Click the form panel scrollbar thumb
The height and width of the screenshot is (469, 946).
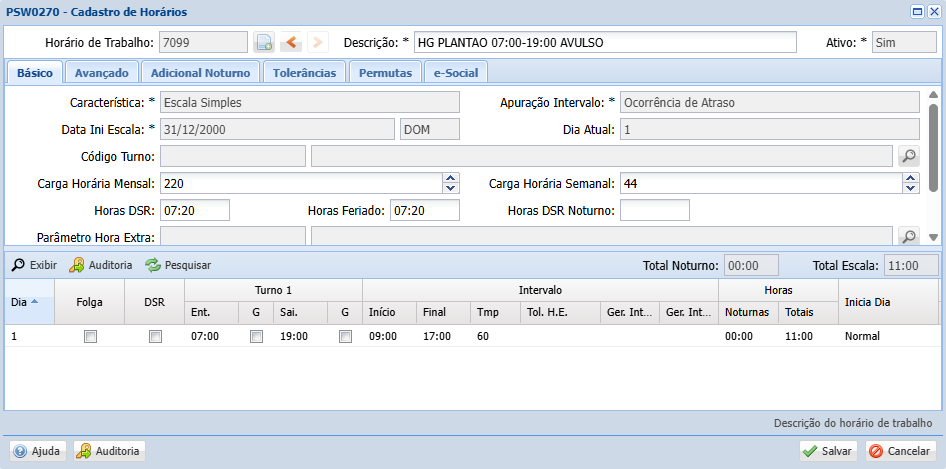point(933,148)
